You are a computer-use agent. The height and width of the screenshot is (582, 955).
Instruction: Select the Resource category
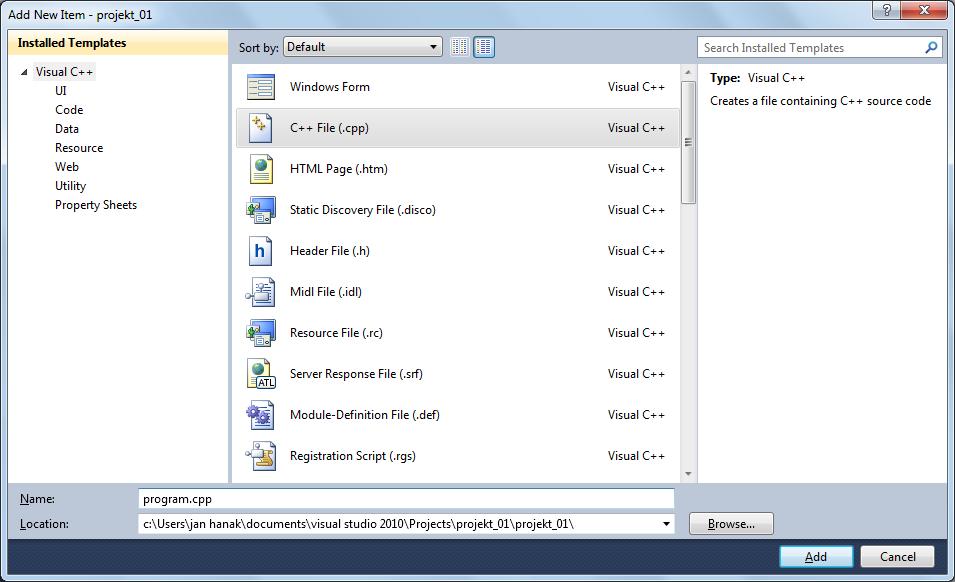79,147
